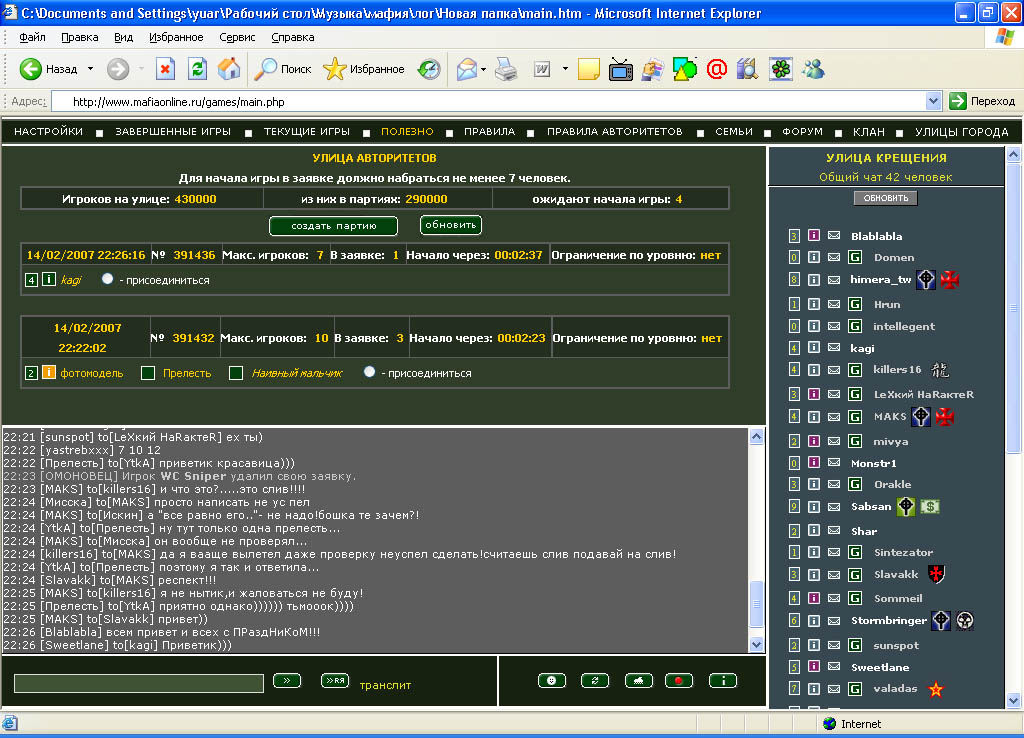1024x738 pixels.
Task: Click the ОБНОВИТЬ button in the chat user list
Action: point(886,198)
